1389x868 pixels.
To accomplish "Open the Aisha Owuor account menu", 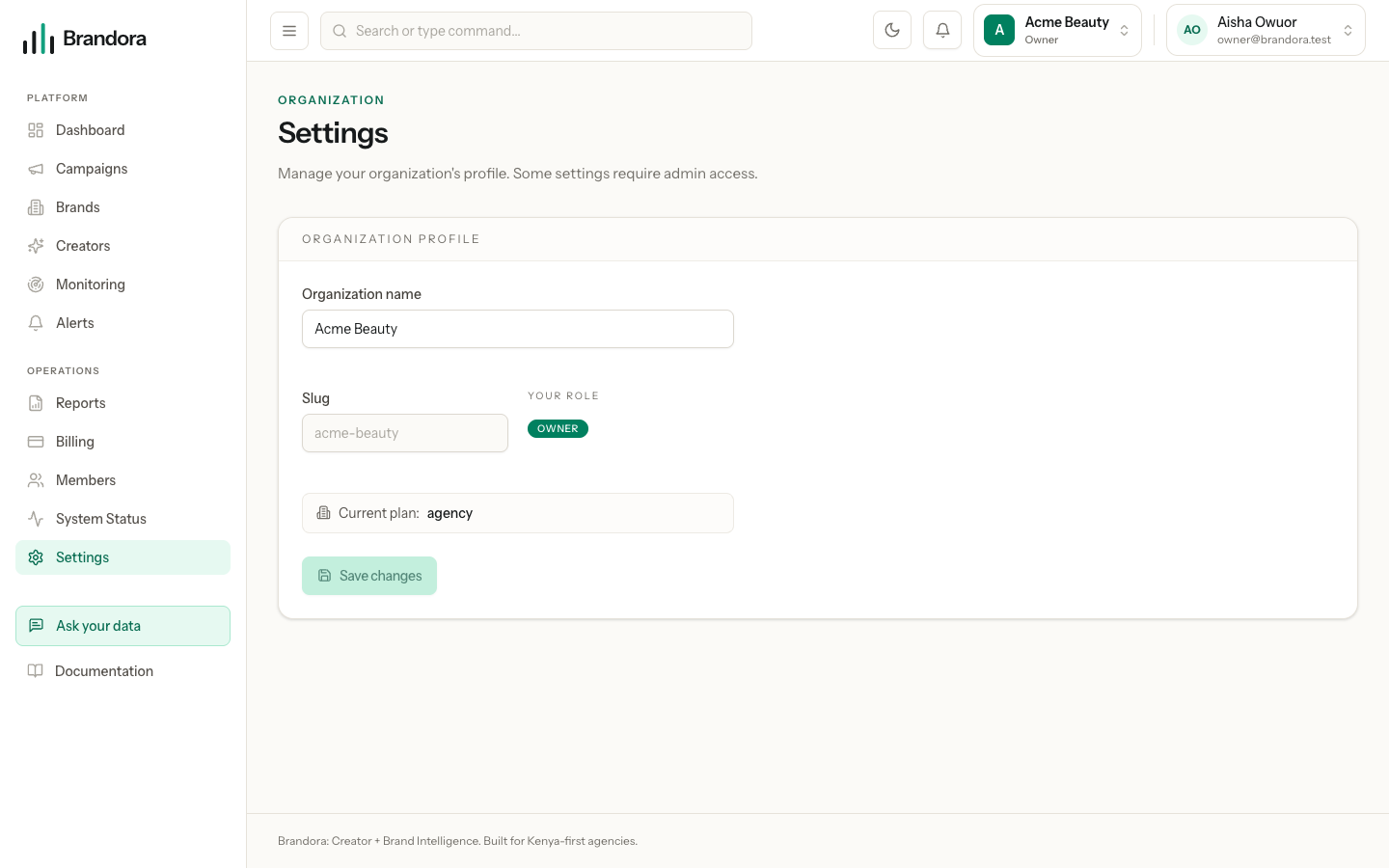I will 1266,31.
